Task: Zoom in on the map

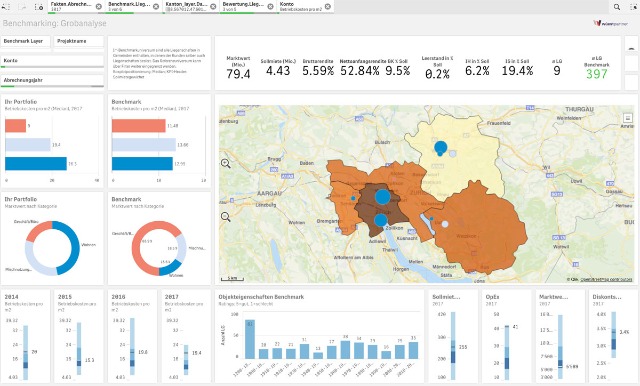Action: (226, 164)
